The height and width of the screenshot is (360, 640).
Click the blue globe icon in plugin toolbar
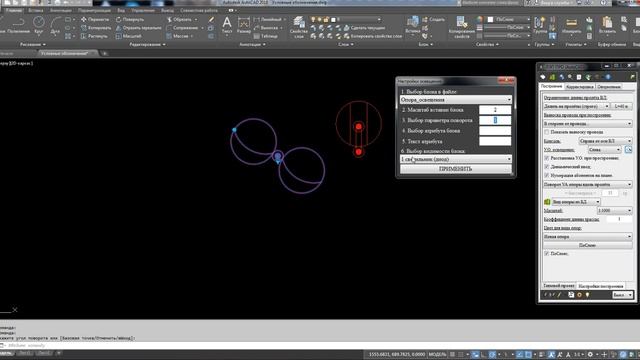tap(608, 77)
